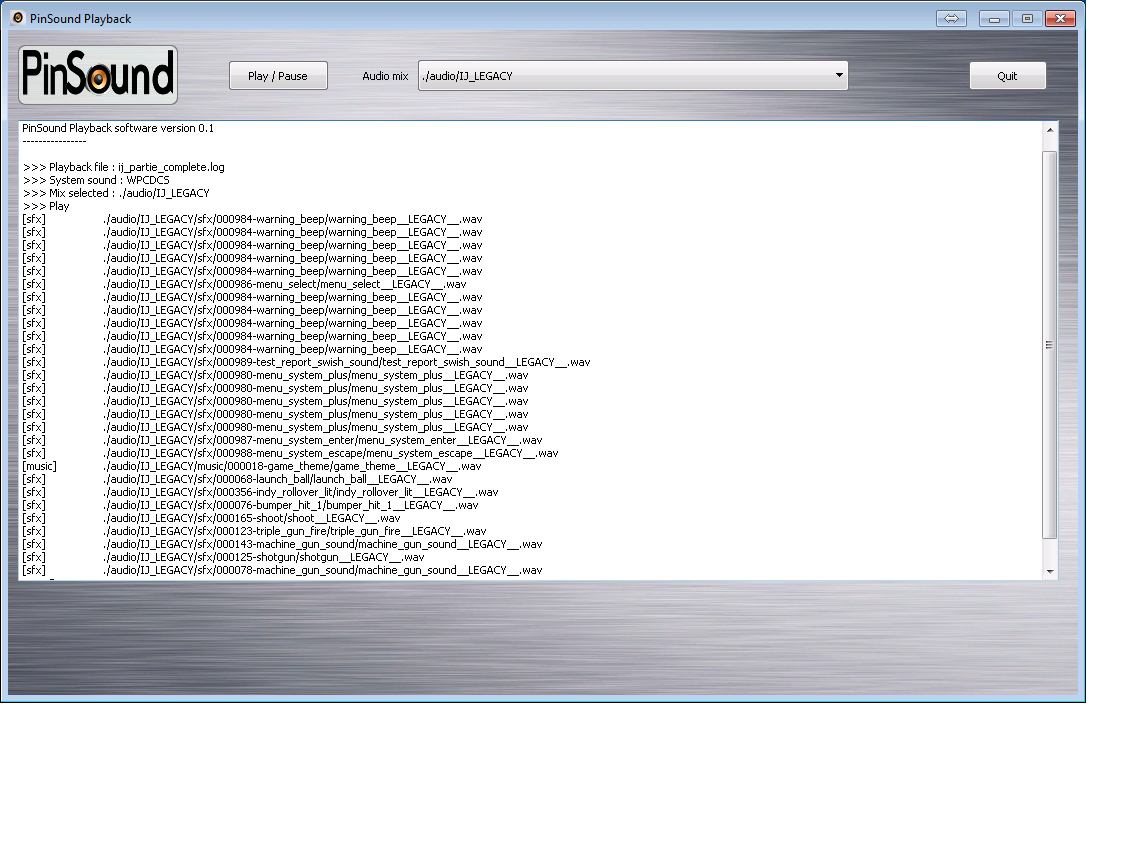The width and height of the screenshot is (1122, 851).
Task: Click the 000123-triple_gun_fire log entry
Action: (x=254, y=531)
